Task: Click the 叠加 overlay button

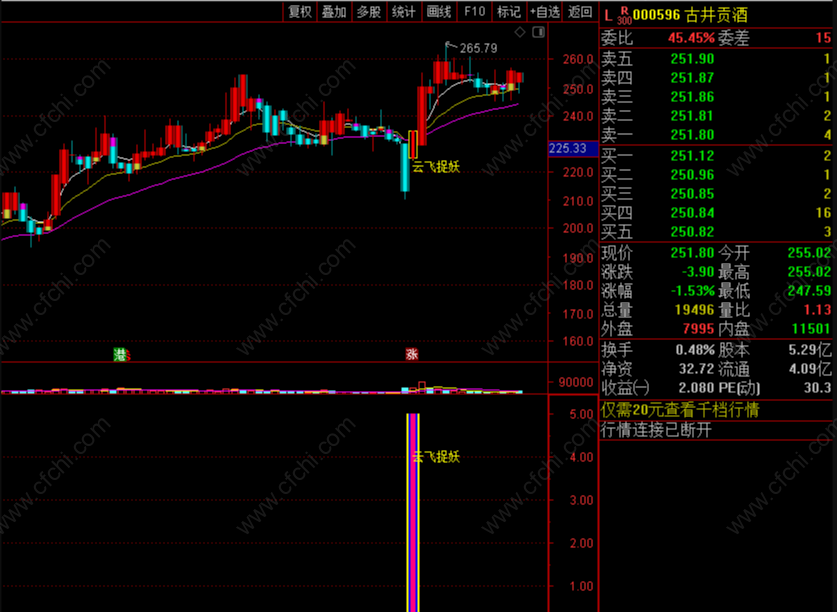Action: [334, 12]
